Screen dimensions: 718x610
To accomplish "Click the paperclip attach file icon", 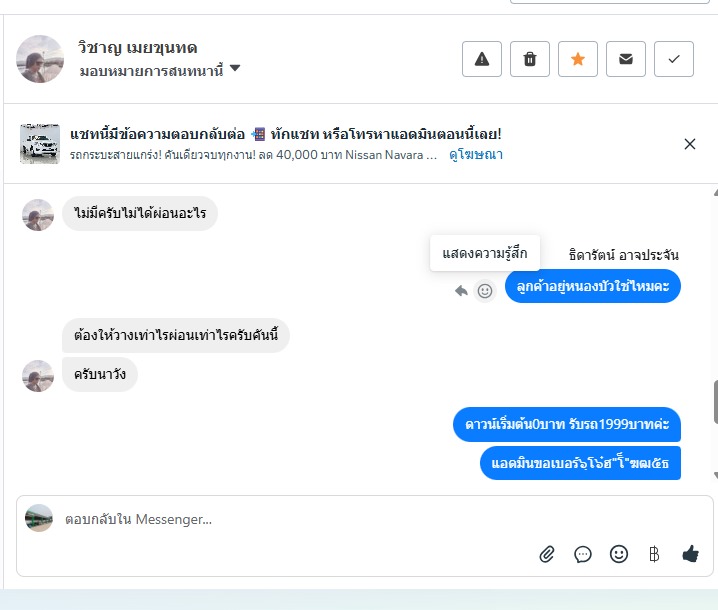I will (x=547, y=553).
